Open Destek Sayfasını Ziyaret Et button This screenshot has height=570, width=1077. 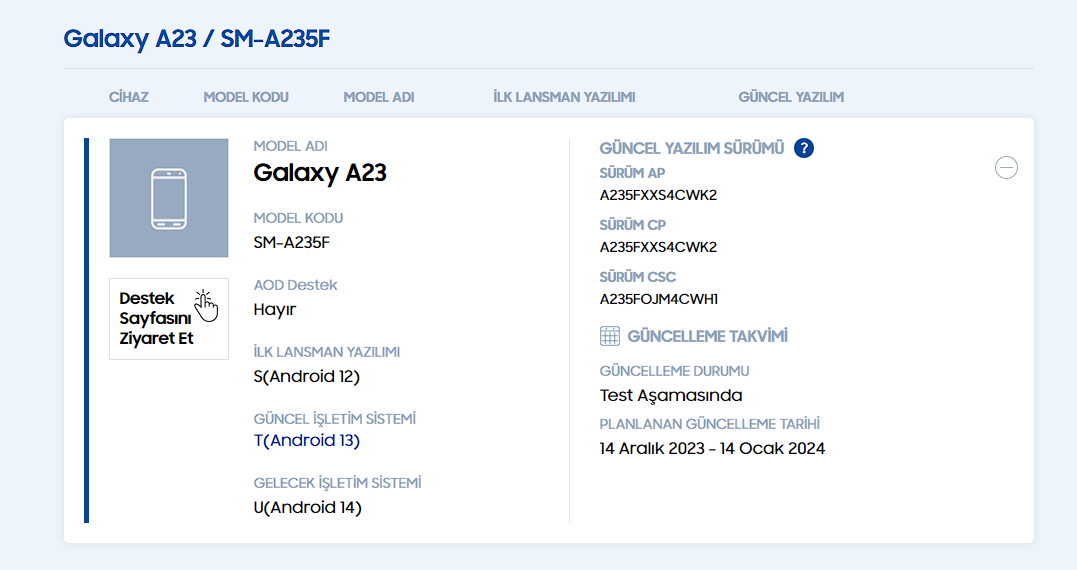169,319
